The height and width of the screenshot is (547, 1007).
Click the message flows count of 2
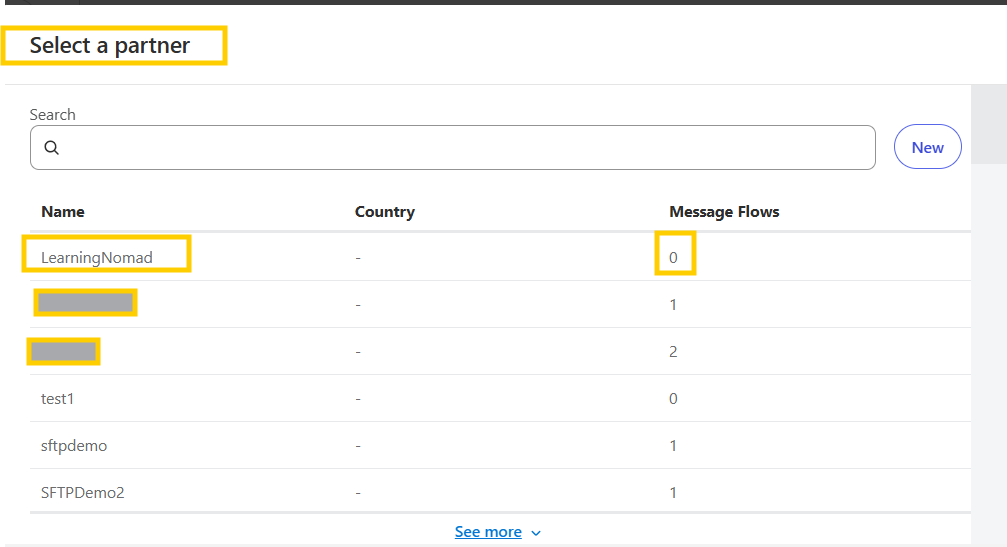coord(673,352)
